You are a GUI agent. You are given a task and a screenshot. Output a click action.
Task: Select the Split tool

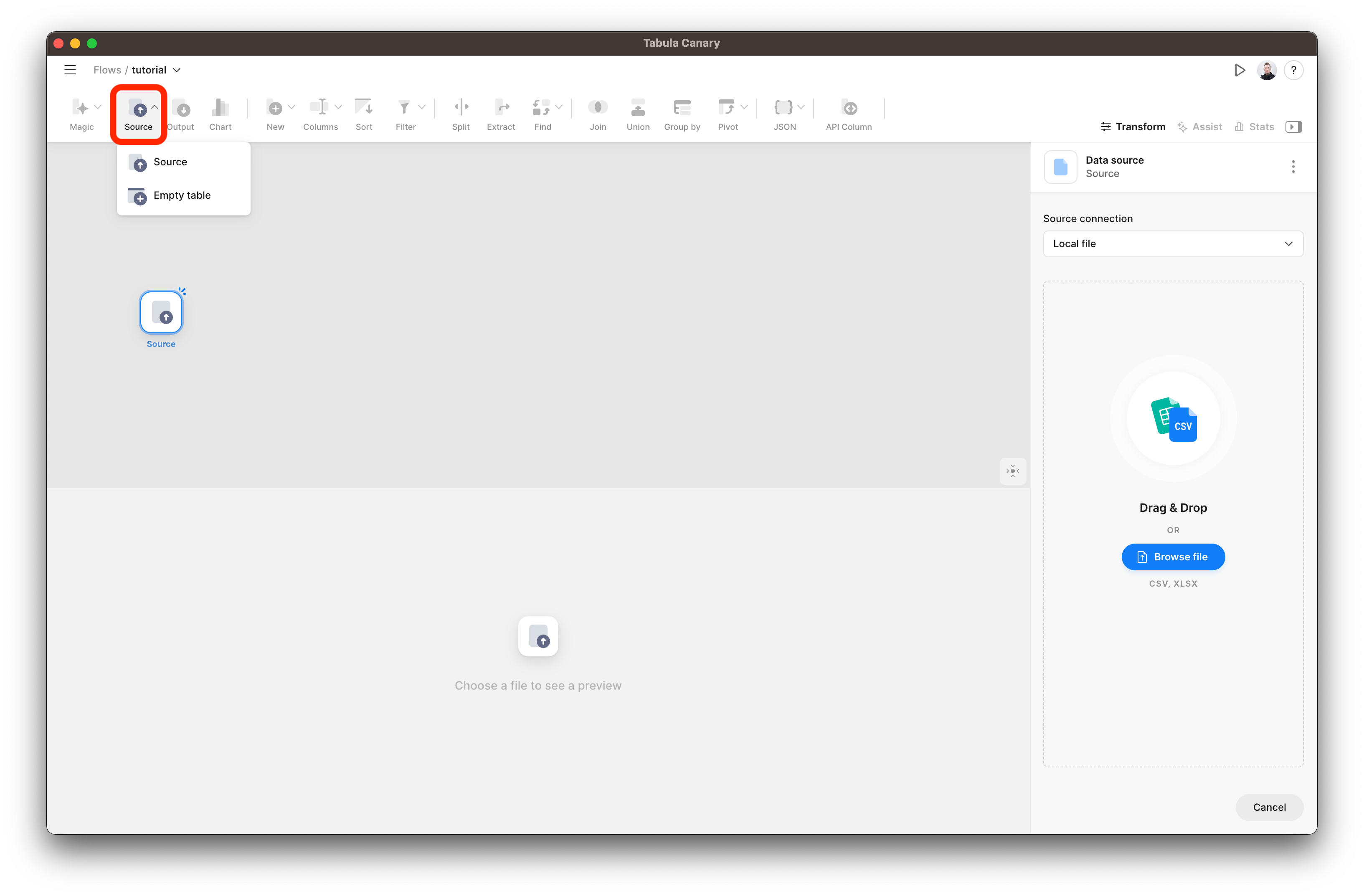point(461,108)
